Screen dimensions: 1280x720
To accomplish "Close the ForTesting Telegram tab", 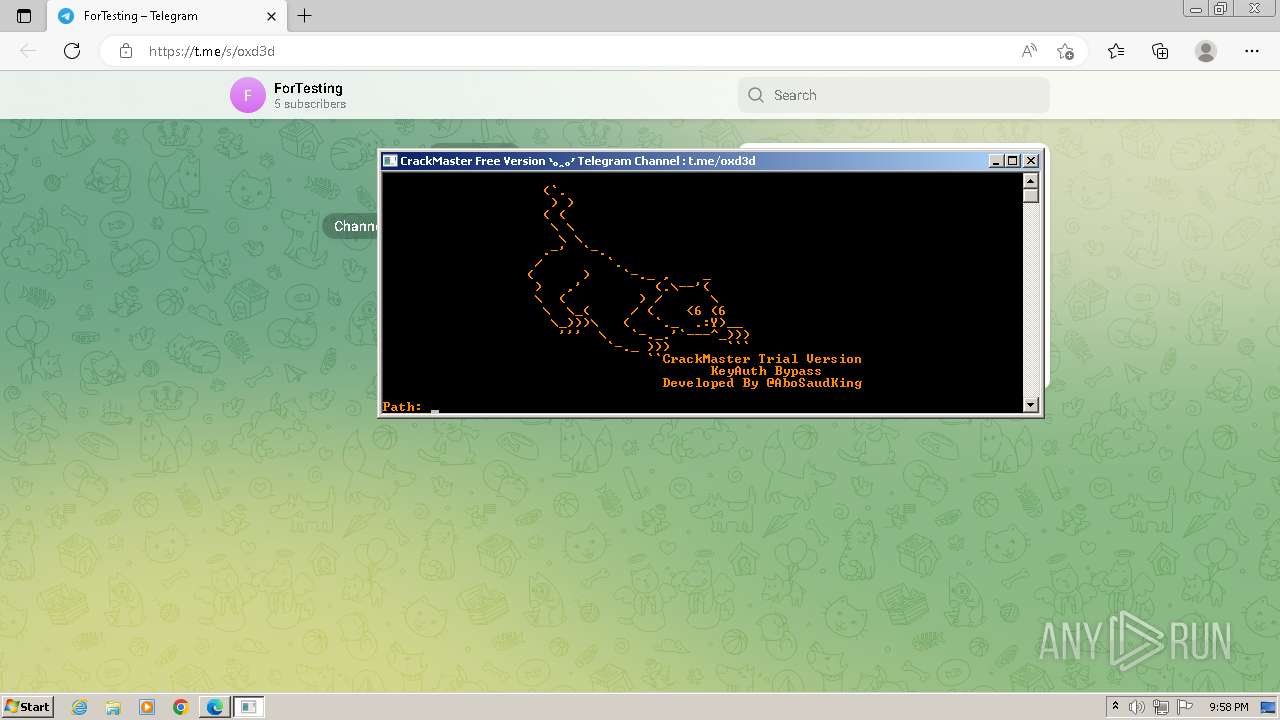I will coord(271,16).
